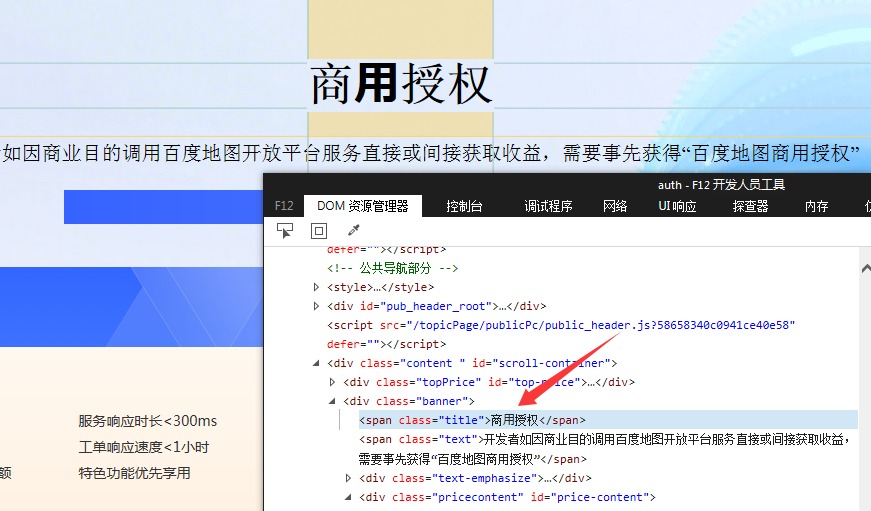Select the pub_header_root div row

pos(437,306)
